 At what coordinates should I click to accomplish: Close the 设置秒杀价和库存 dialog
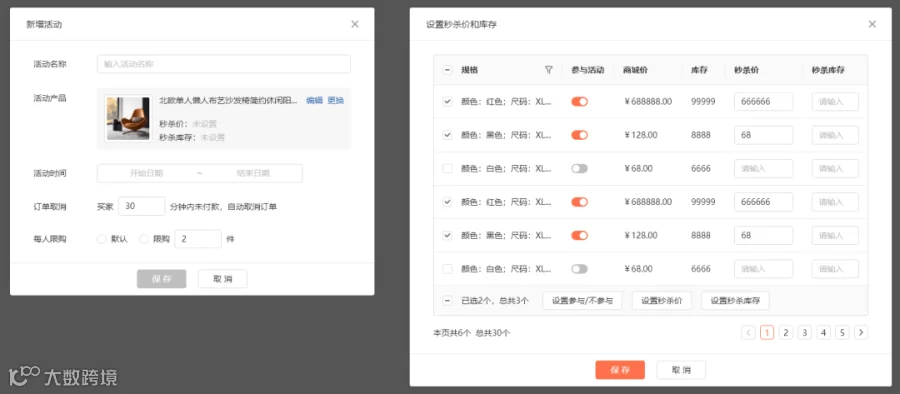click(872, 24)
